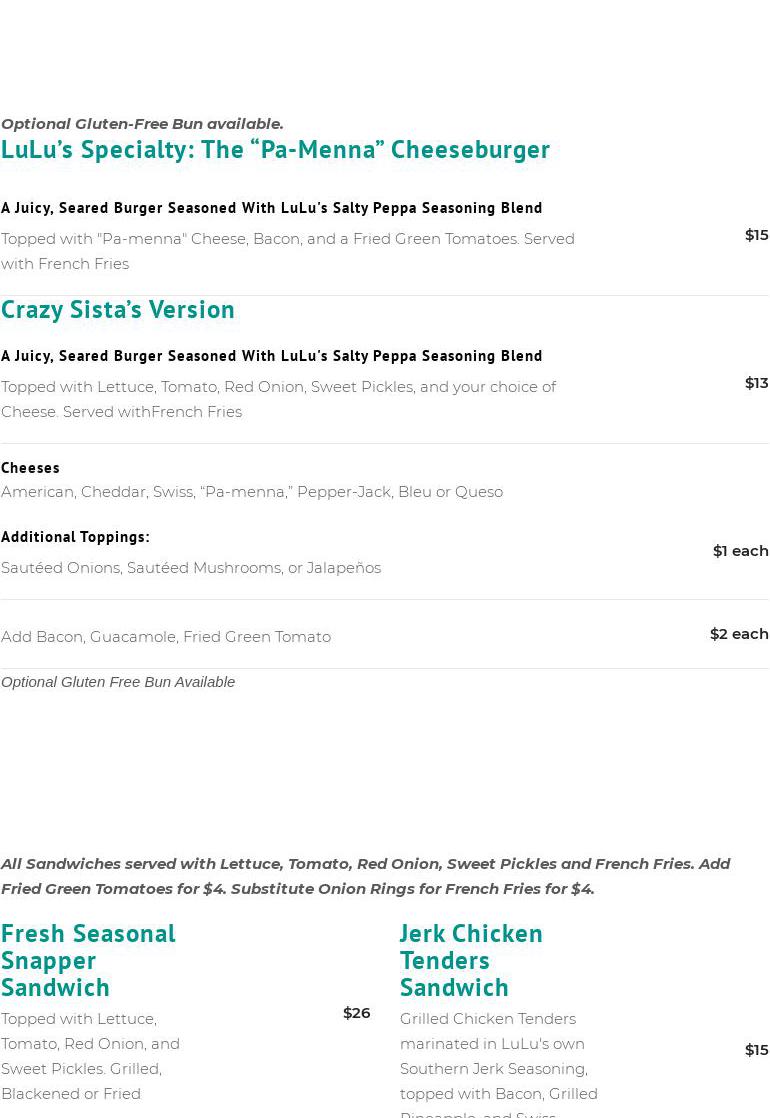Click the $1 each toppings price

[740, 551]
